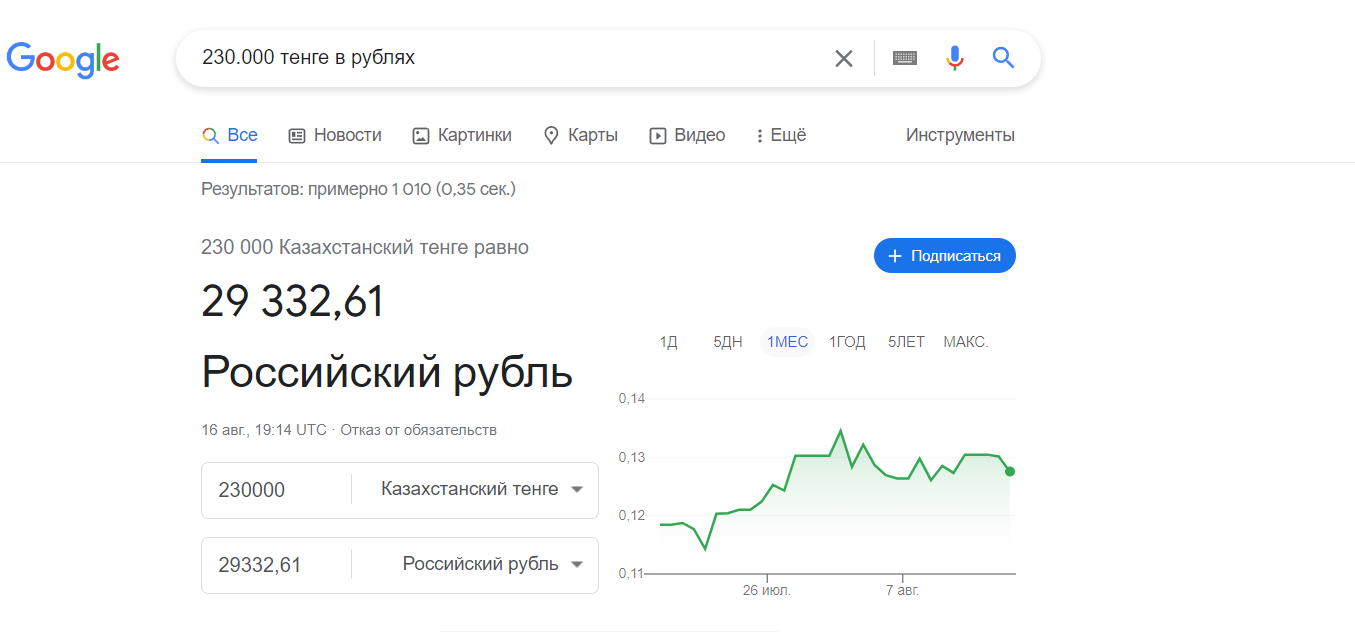Select the 1Д chart range
Screen dimensions: 1355x632
tap(669, 342)
